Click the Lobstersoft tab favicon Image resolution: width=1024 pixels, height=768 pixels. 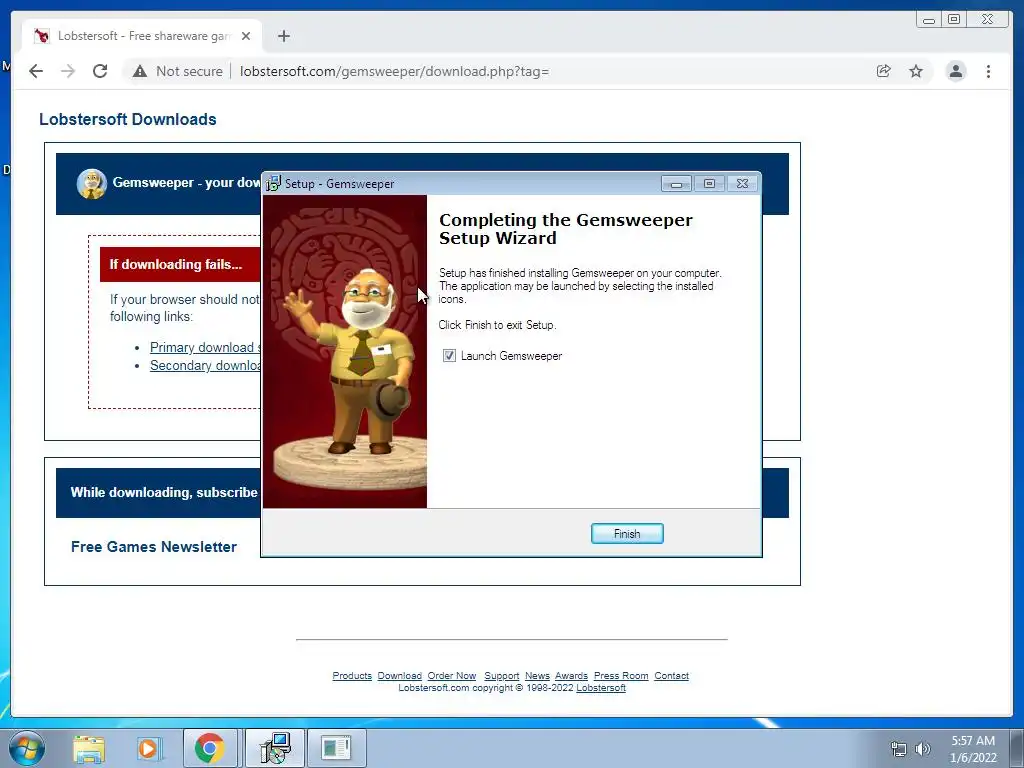point(42,36)
